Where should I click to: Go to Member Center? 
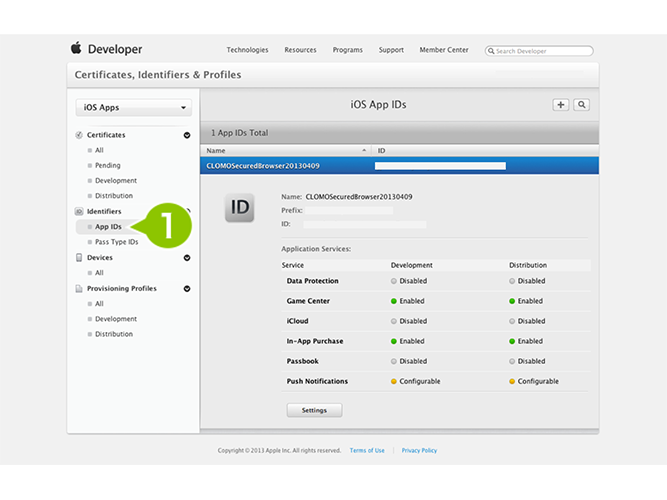coord(444,50)
